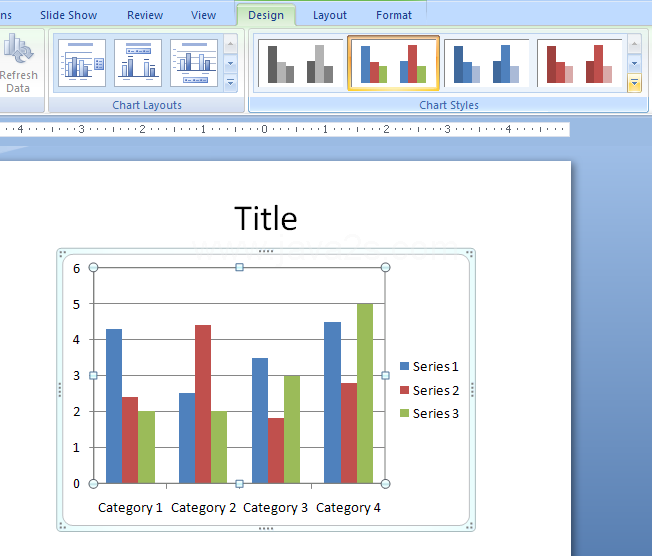Image resolution: width=652 pixels, height=556 pixels.
Task: Select the blue bar in Category 1
Action: (114, 406)
